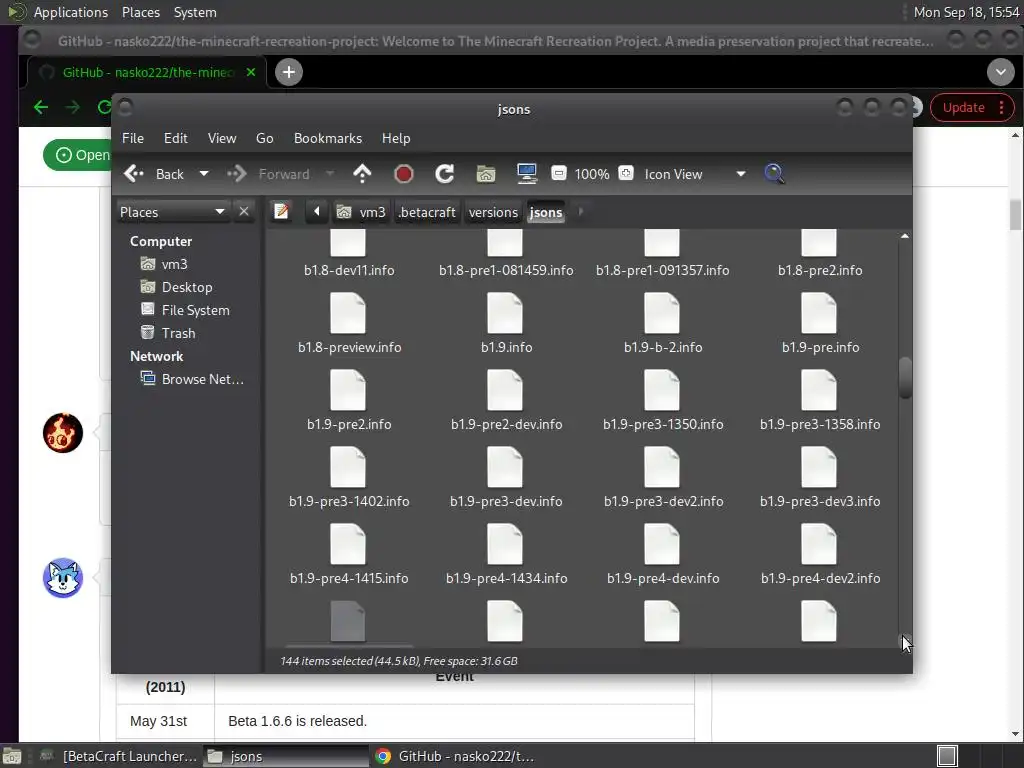
Task: Switch to GitHub Chrome taskbar item
Action: 455,756
